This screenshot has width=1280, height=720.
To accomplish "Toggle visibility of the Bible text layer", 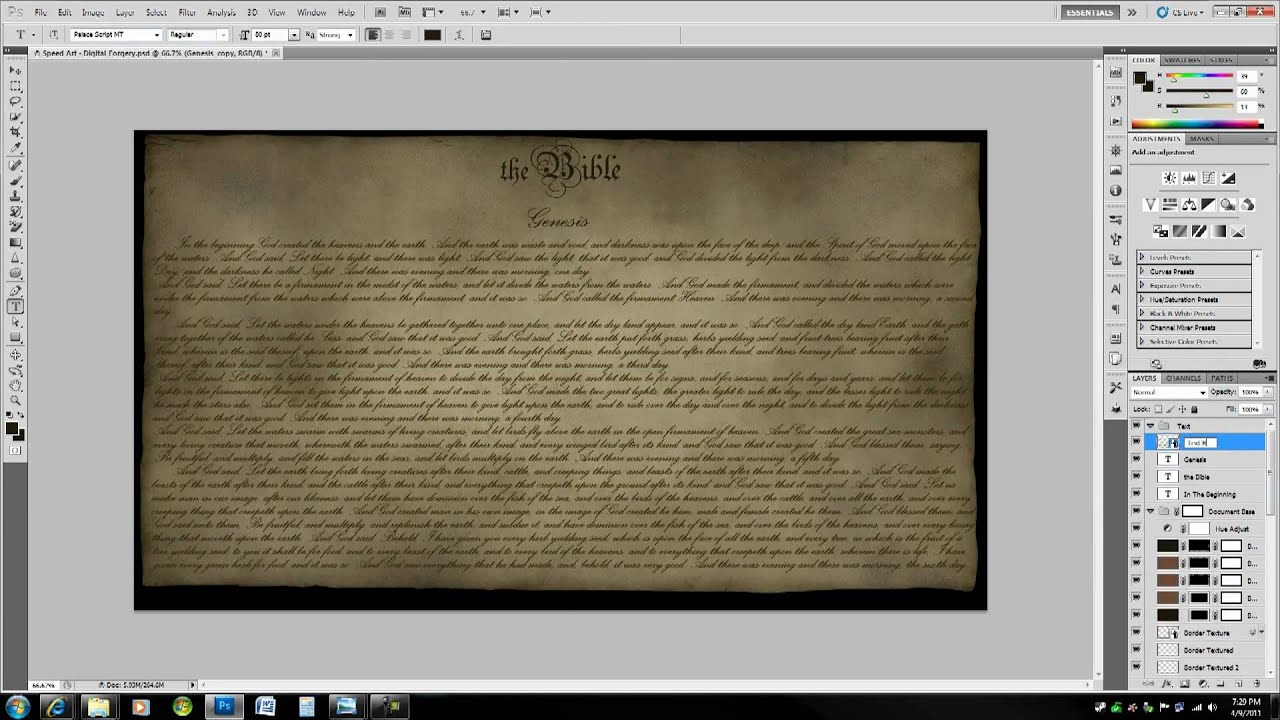I will pyautogui.click(x=1136, y=476).
